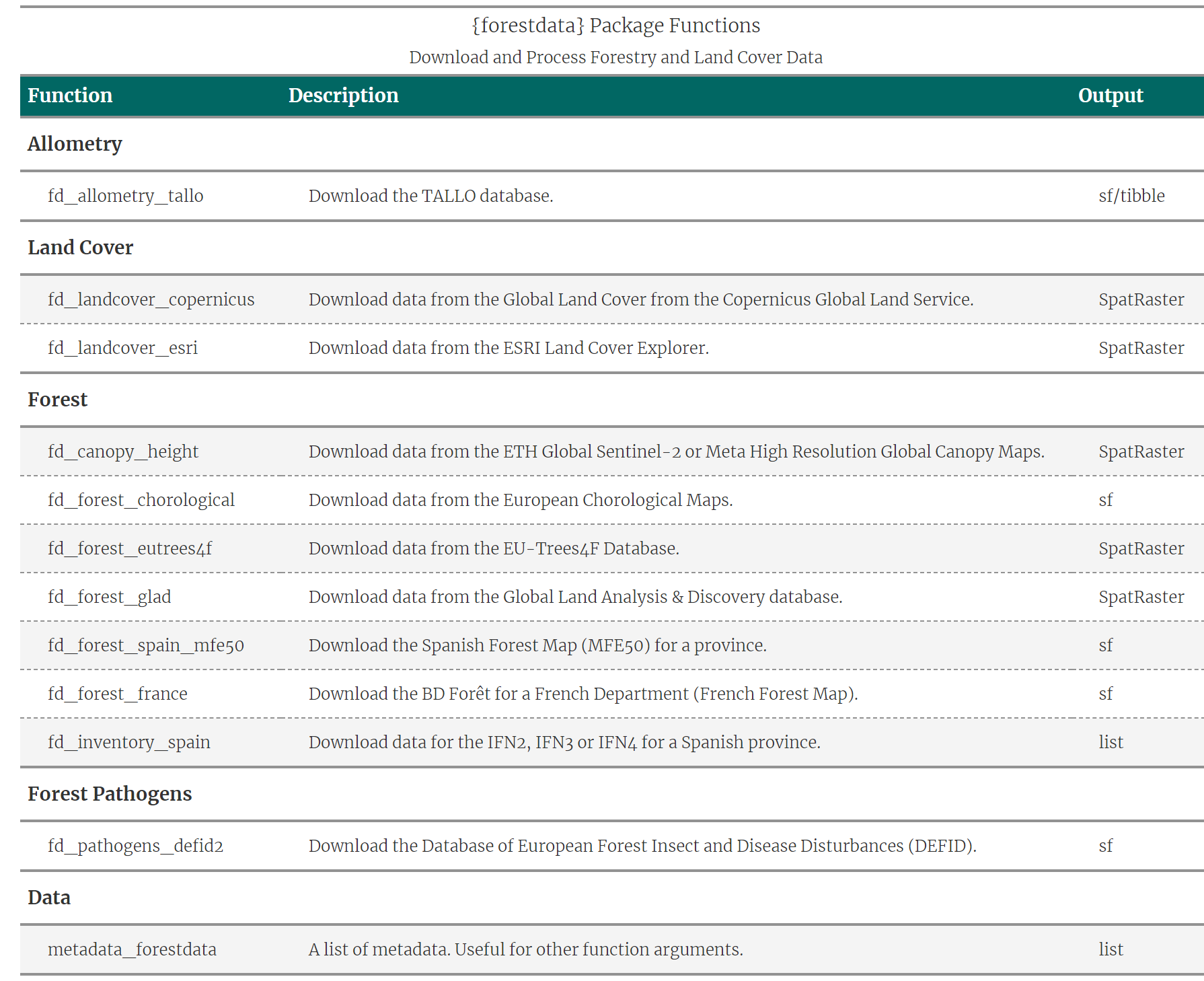The height and width of the screenshot is (981, 1204).
Task: Select the fd_landcover_copernicus function entry
Action: coord(151,299)
